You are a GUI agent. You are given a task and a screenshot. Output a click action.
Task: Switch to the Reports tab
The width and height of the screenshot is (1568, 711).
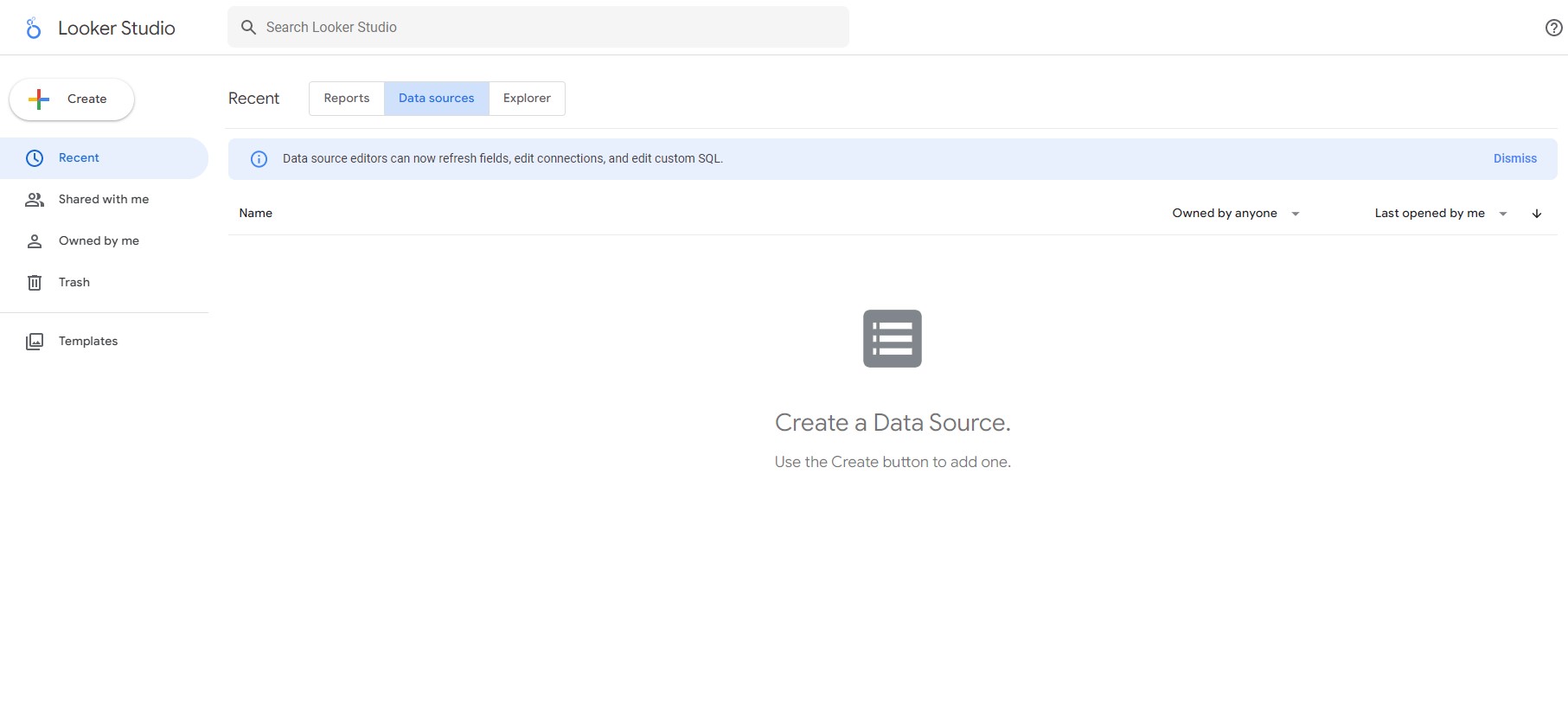pyautogui.click(x=347, y=99)
